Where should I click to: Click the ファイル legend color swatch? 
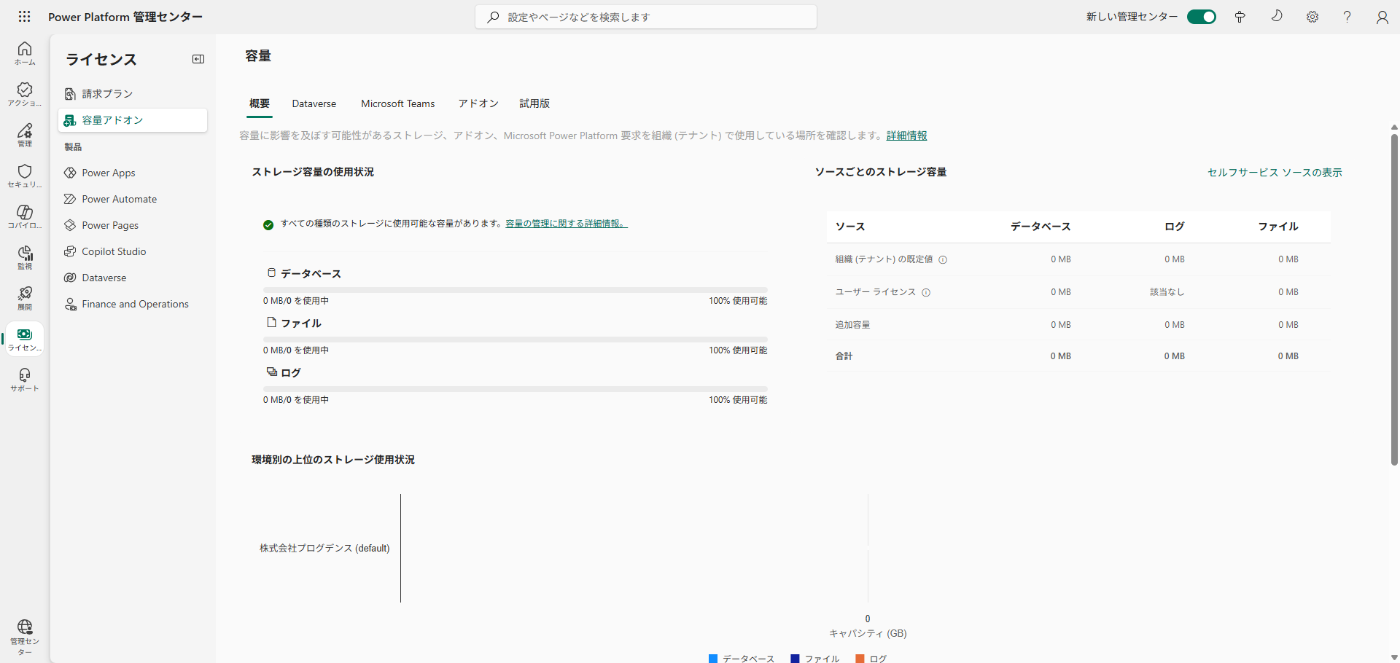[x=795, y=658]
